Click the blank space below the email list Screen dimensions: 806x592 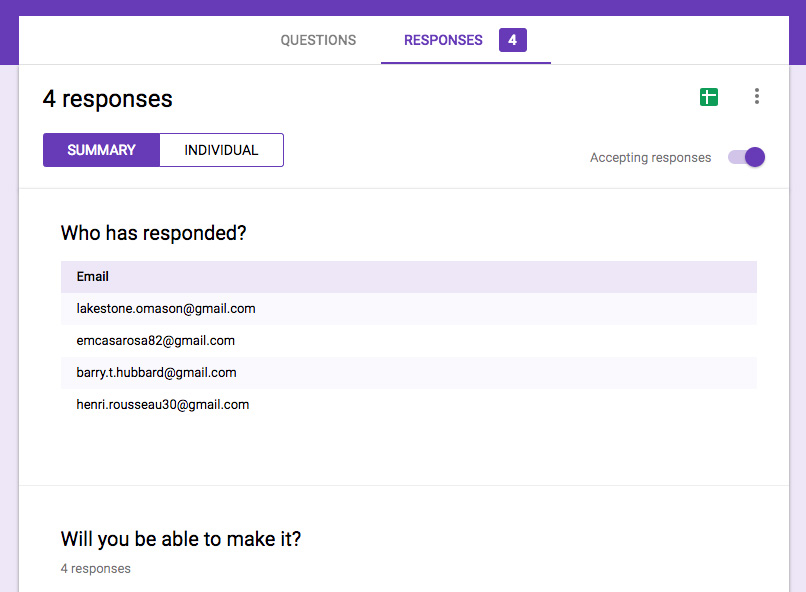(x=400, y=450)
